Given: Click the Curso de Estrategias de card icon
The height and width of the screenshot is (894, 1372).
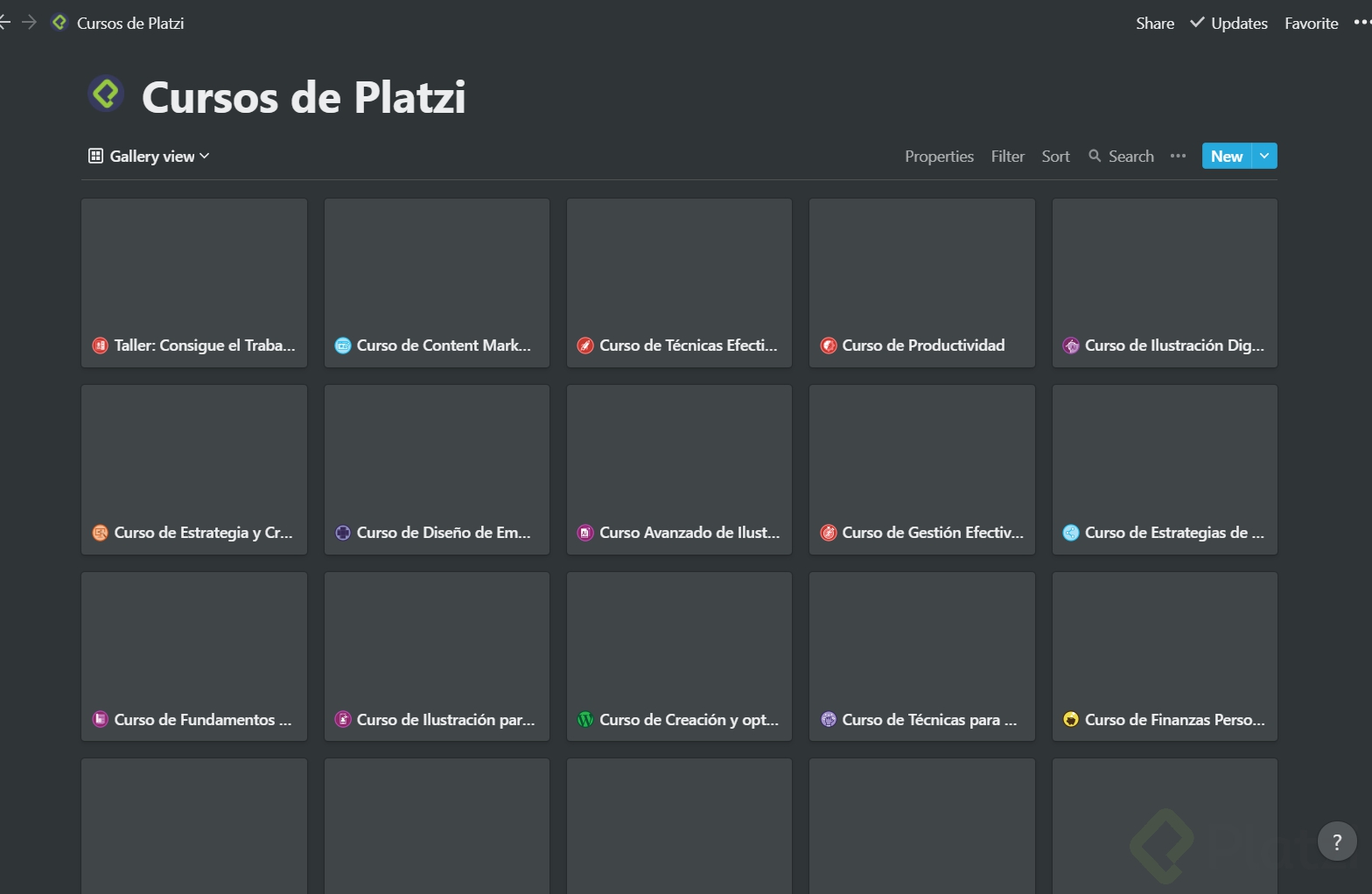Looking at the screenshot, I should pos(1070,533).
